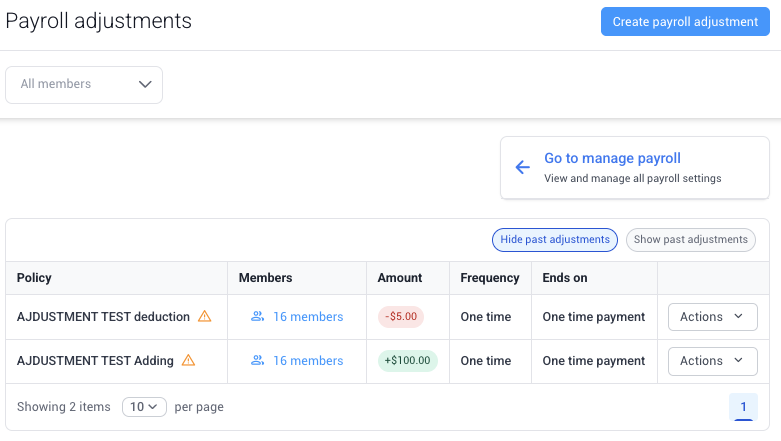Select Show past adjustments toggle
The image size is (781, 441).
690,240
